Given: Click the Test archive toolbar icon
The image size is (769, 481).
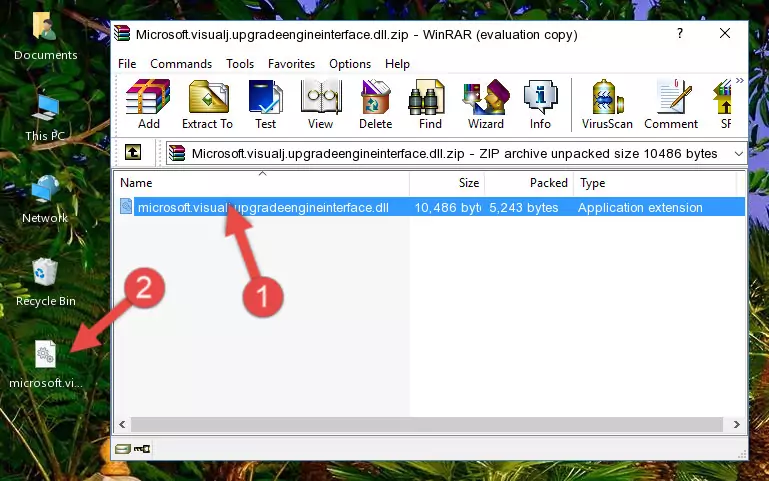Looking at the screenshot, I should [265, 104].
